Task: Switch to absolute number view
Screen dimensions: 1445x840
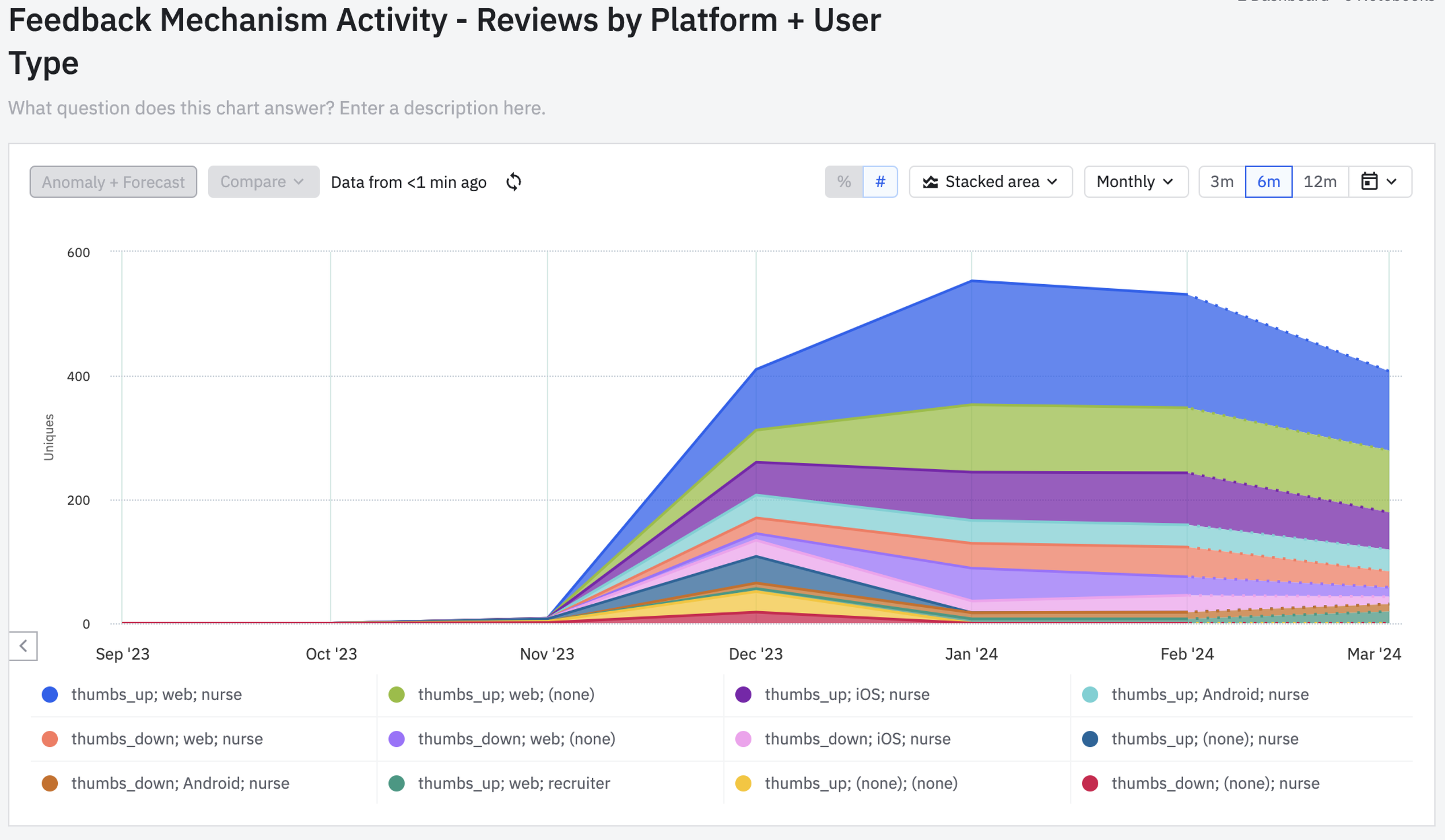Action: pos(880,182)
